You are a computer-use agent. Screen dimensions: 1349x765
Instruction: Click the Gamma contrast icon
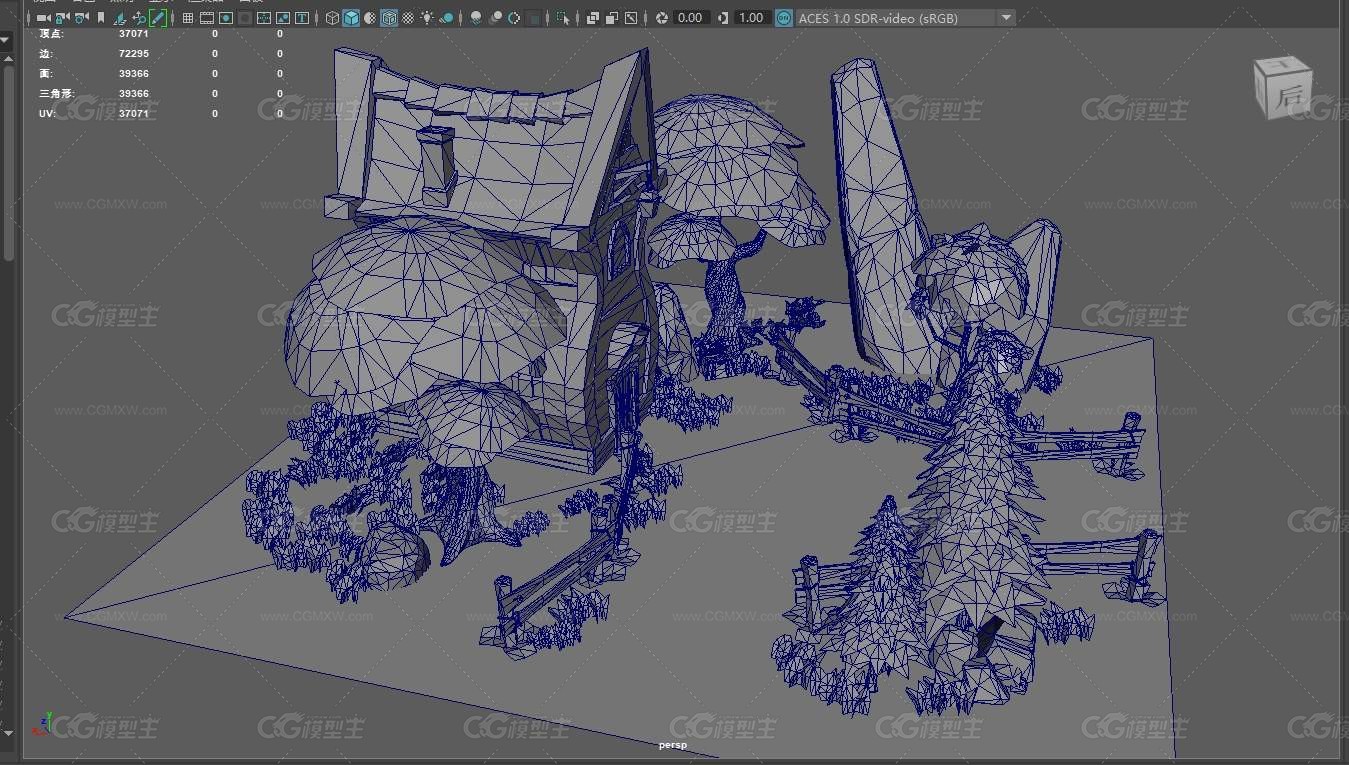(723, 18)
